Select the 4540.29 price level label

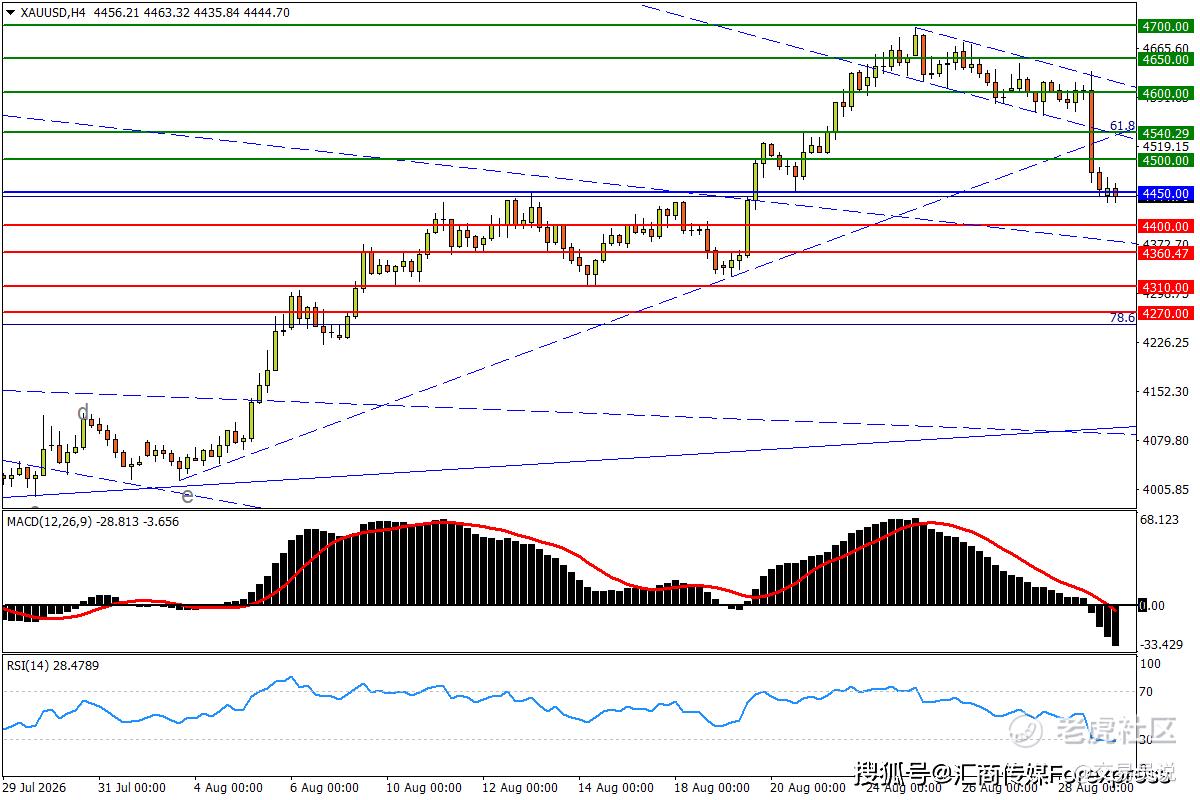point(1165,133)
